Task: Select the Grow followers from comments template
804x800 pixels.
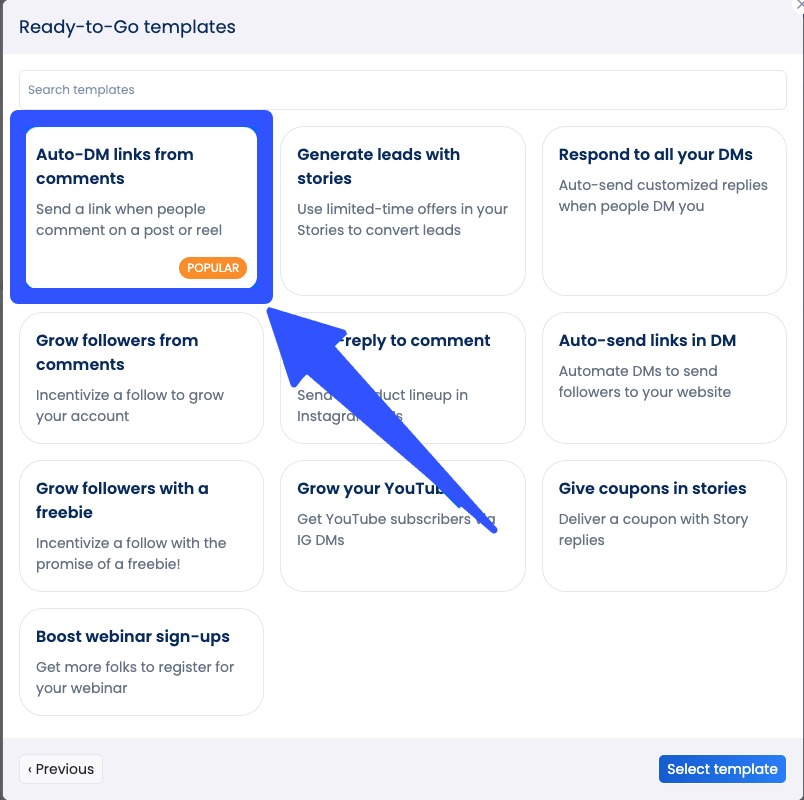Action: coord(141,378)
